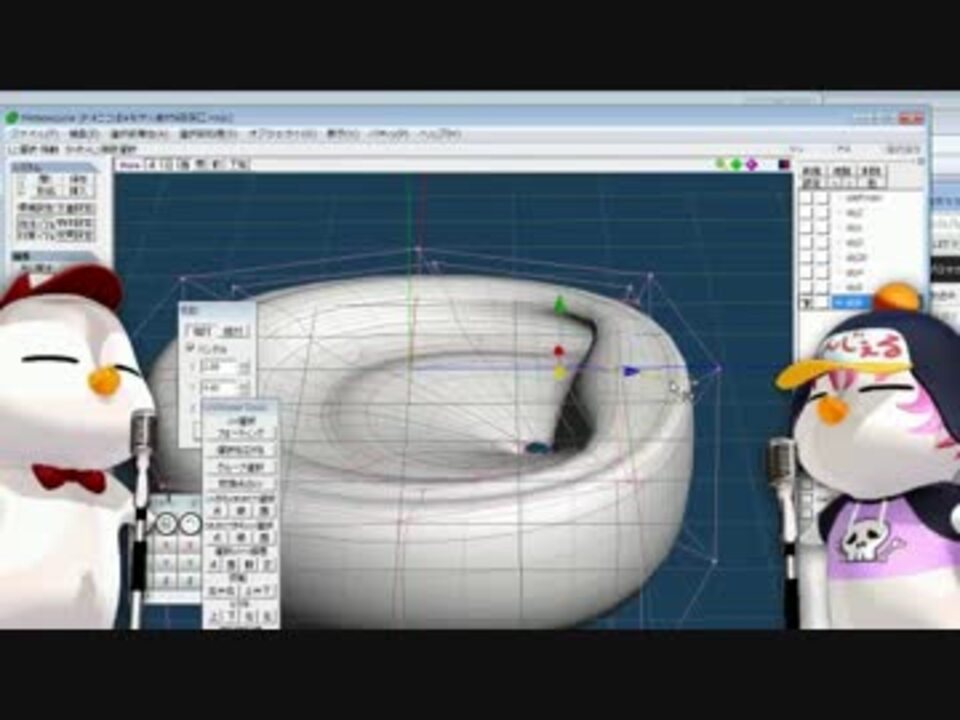Screen dimensions: 960x720
Task: Toggle the Handle checkbox in move dialog
Action: (x=190, y=348)
